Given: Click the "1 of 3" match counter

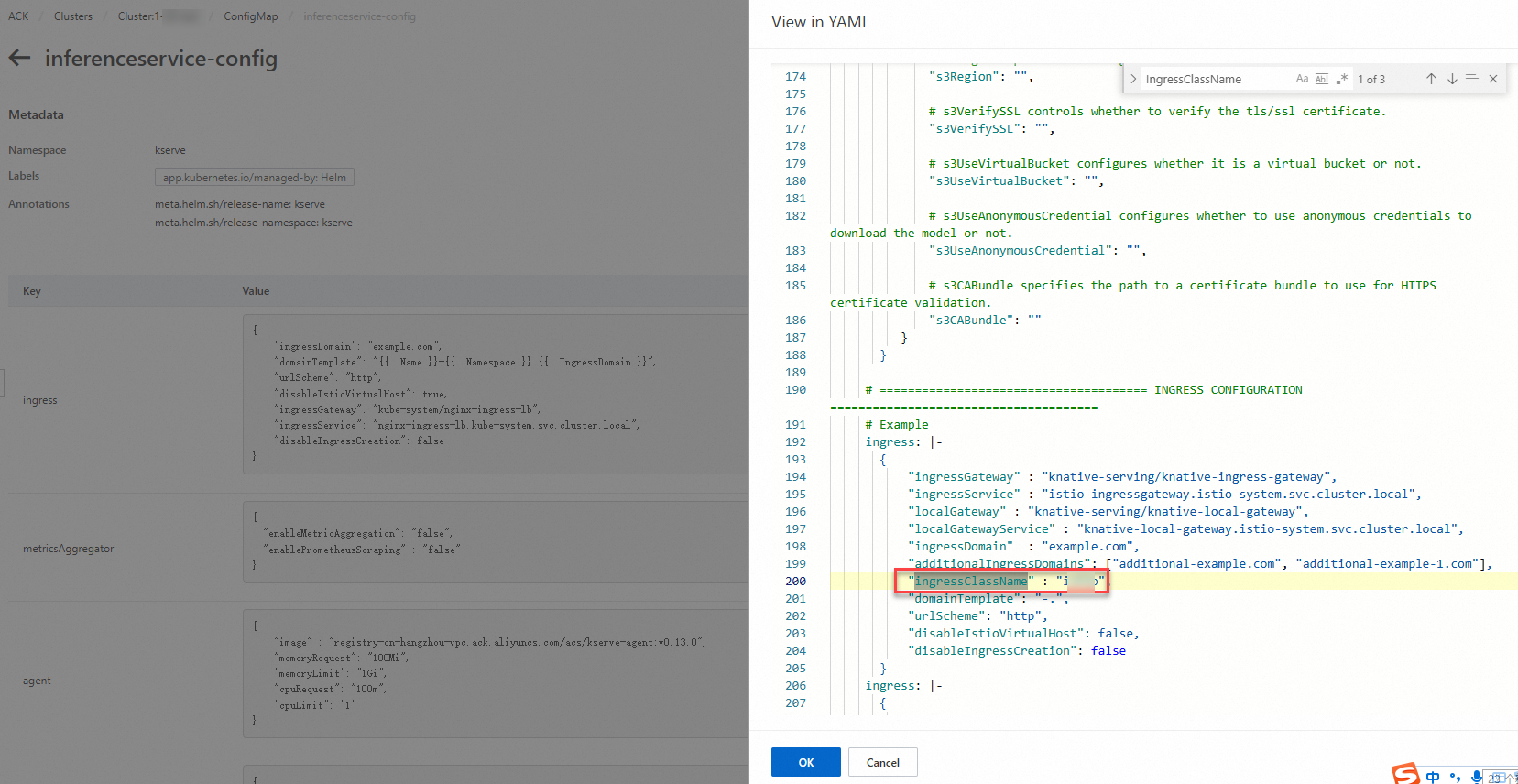Looking at the screenshot, I should click(x=1371, y=80).
